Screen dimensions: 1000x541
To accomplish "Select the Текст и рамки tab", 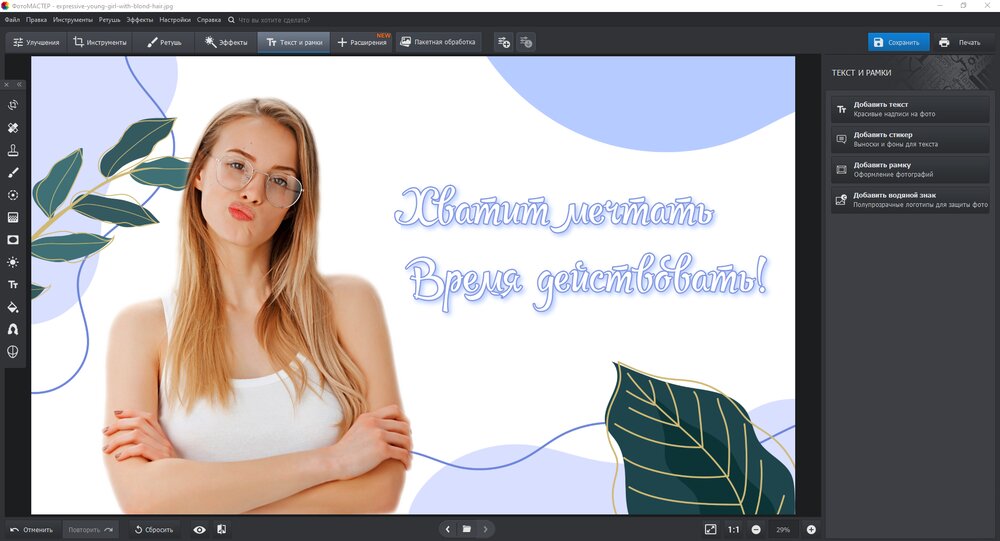I will pos(294,42).
